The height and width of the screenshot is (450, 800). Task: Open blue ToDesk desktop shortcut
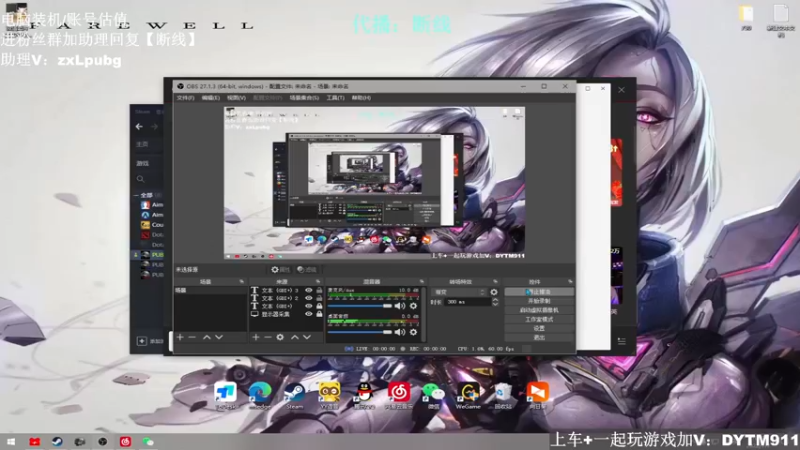225,394
